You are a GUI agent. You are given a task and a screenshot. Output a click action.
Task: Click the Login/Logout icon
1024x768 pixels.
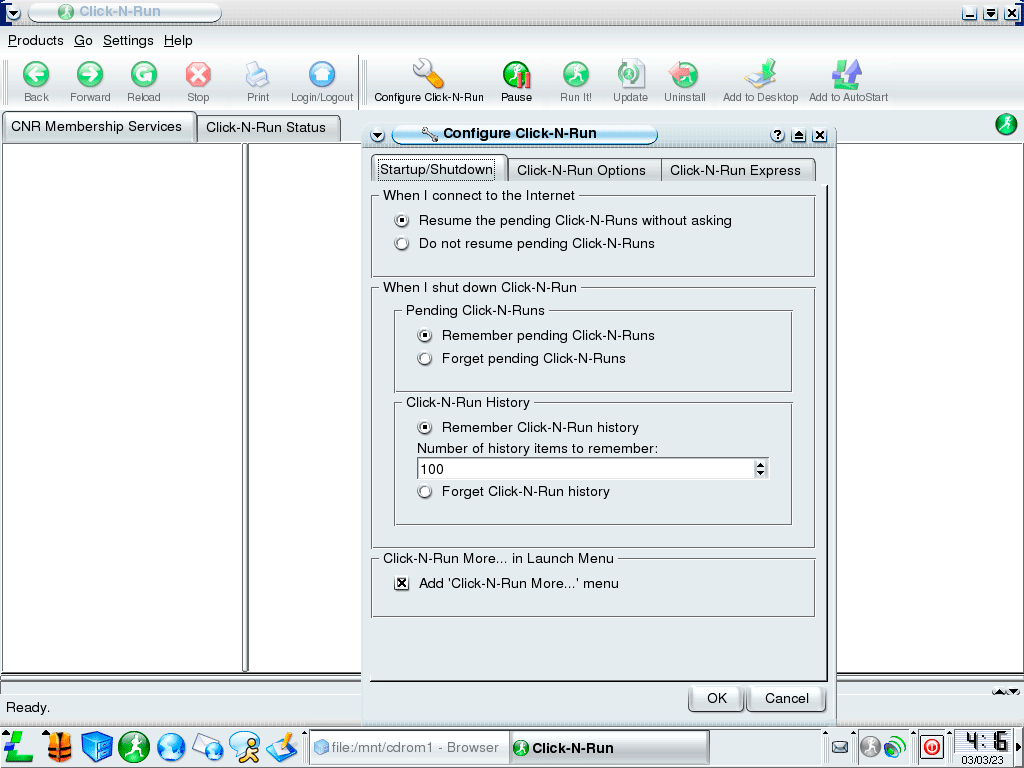click(322, 74)
